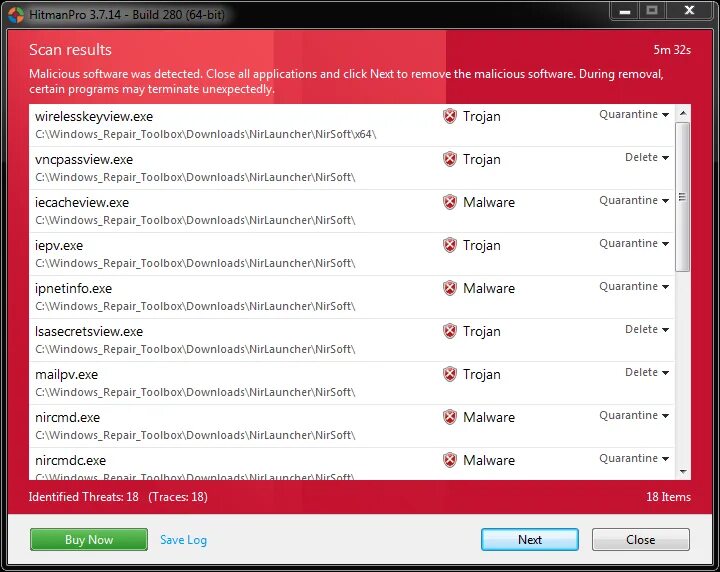Click the Identified Threats: 18 status text
This screenshot has height=572, width=720.
click(x=84, y=497)
